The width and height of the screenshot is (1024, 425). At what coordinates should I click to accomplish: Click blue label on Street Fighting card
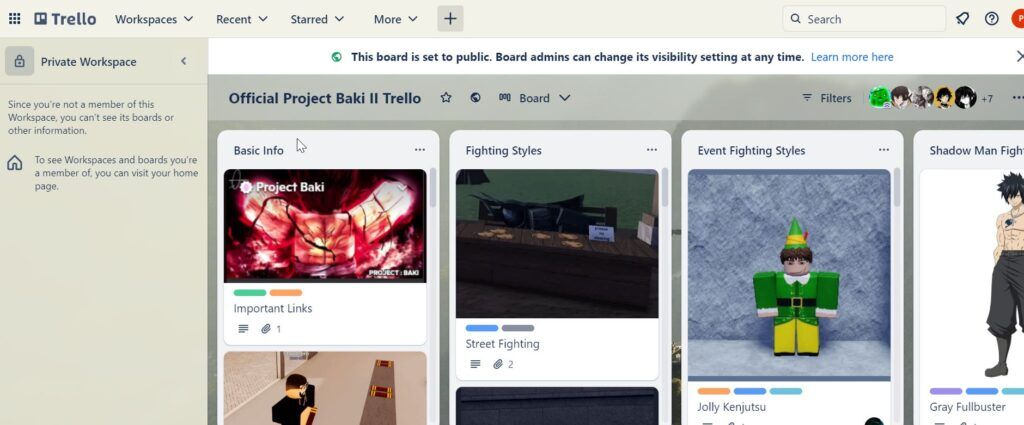tap(482, 328)
